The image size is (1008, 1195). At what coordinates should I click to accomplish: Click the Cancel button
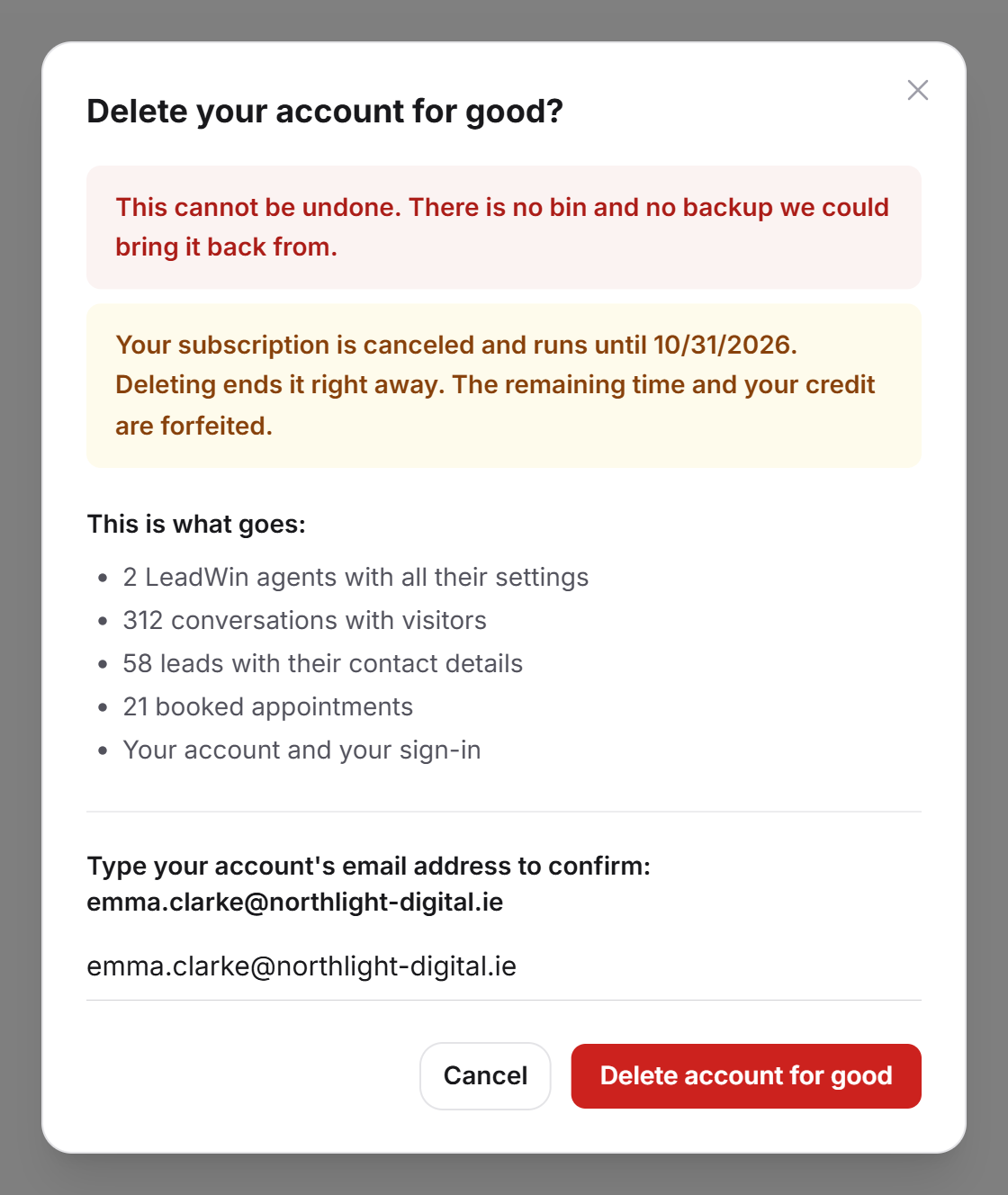coord(485,1076)
